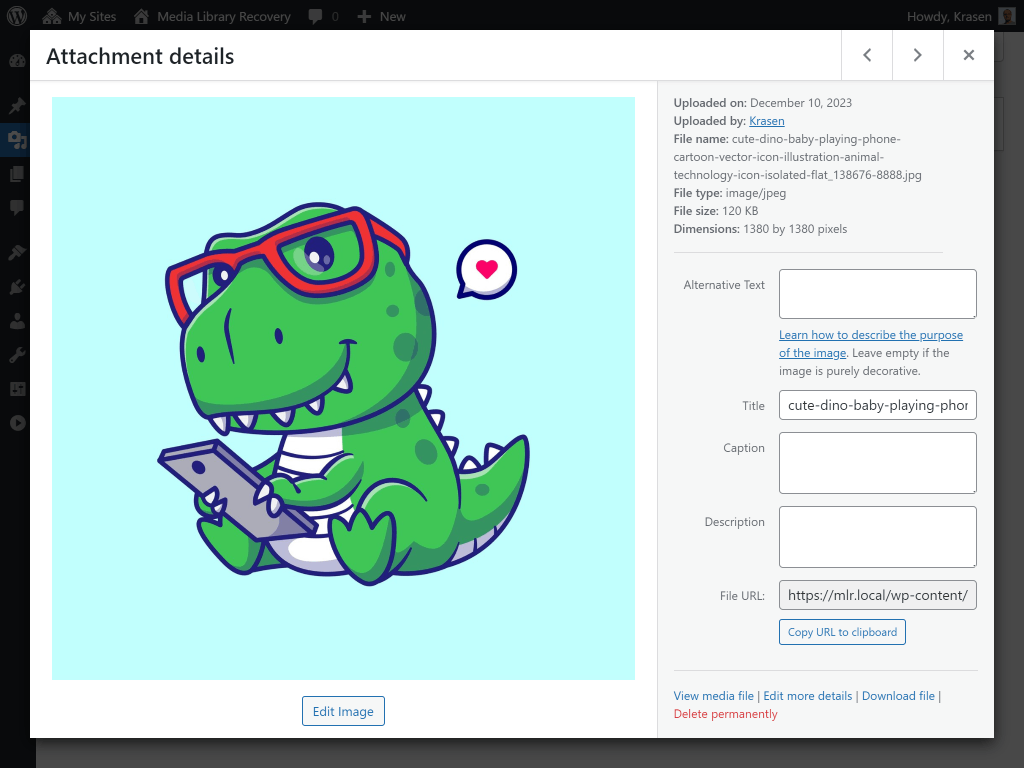Open the Krasen uploader profile link
The width and height of the screenshot is (1024, 768).
[767, 121]
